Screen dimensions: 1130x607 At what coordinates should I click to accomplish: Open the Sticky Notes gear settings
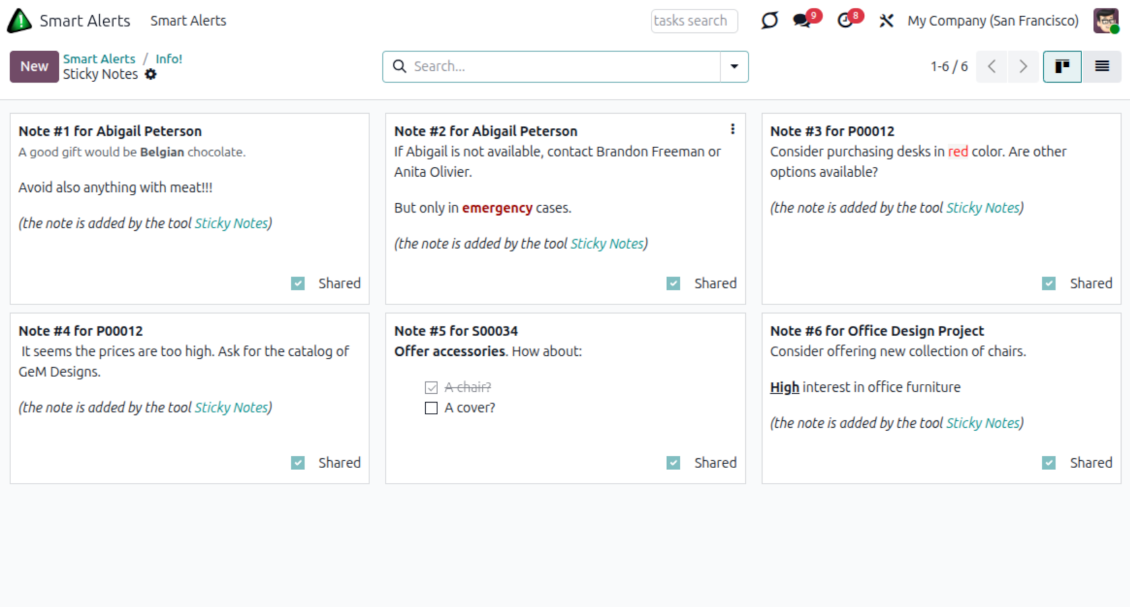click(x=151, y=74)
